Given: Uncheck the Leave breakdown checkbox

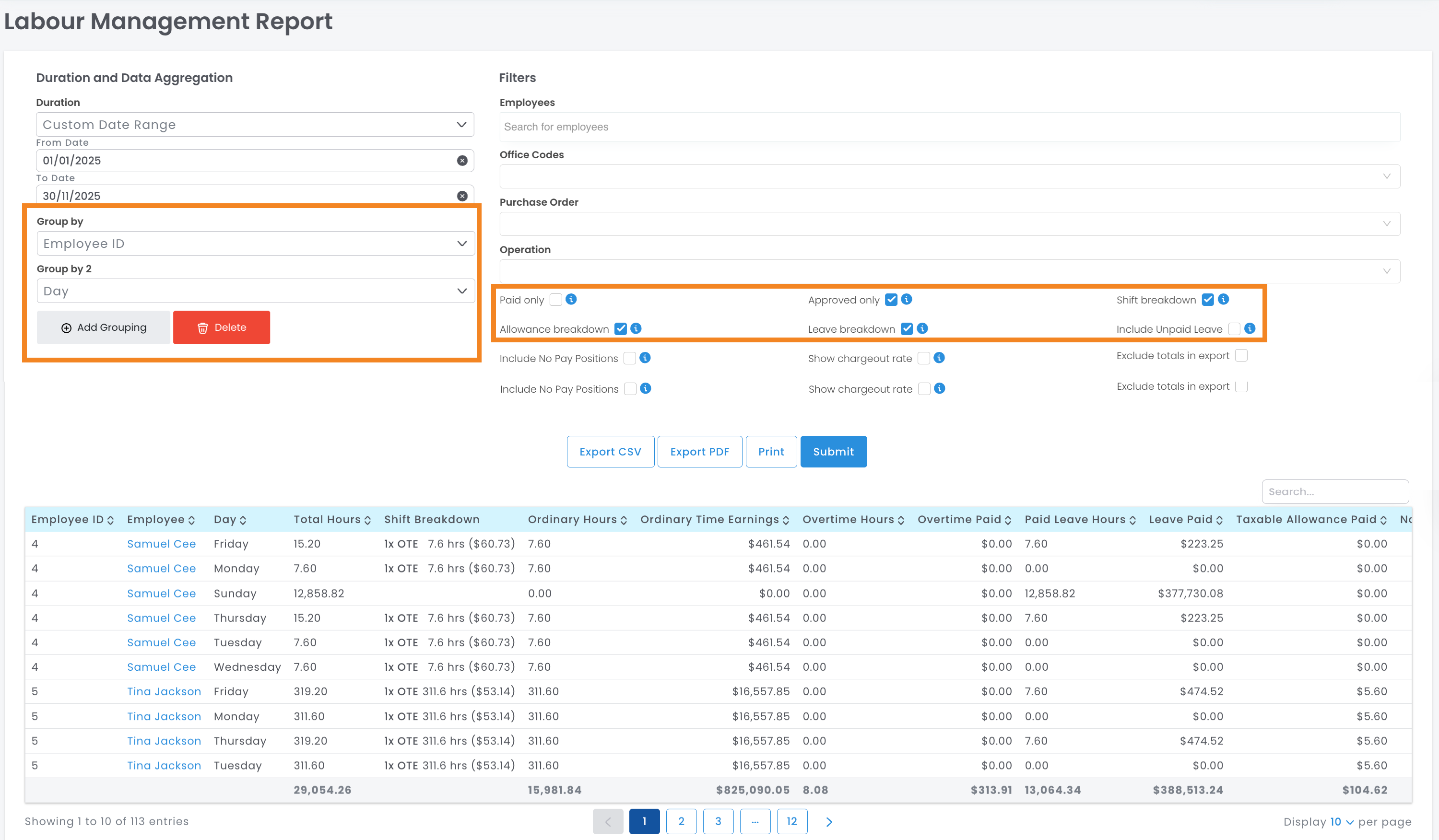Looking at the screenshot, I should [x=906, y=329].
